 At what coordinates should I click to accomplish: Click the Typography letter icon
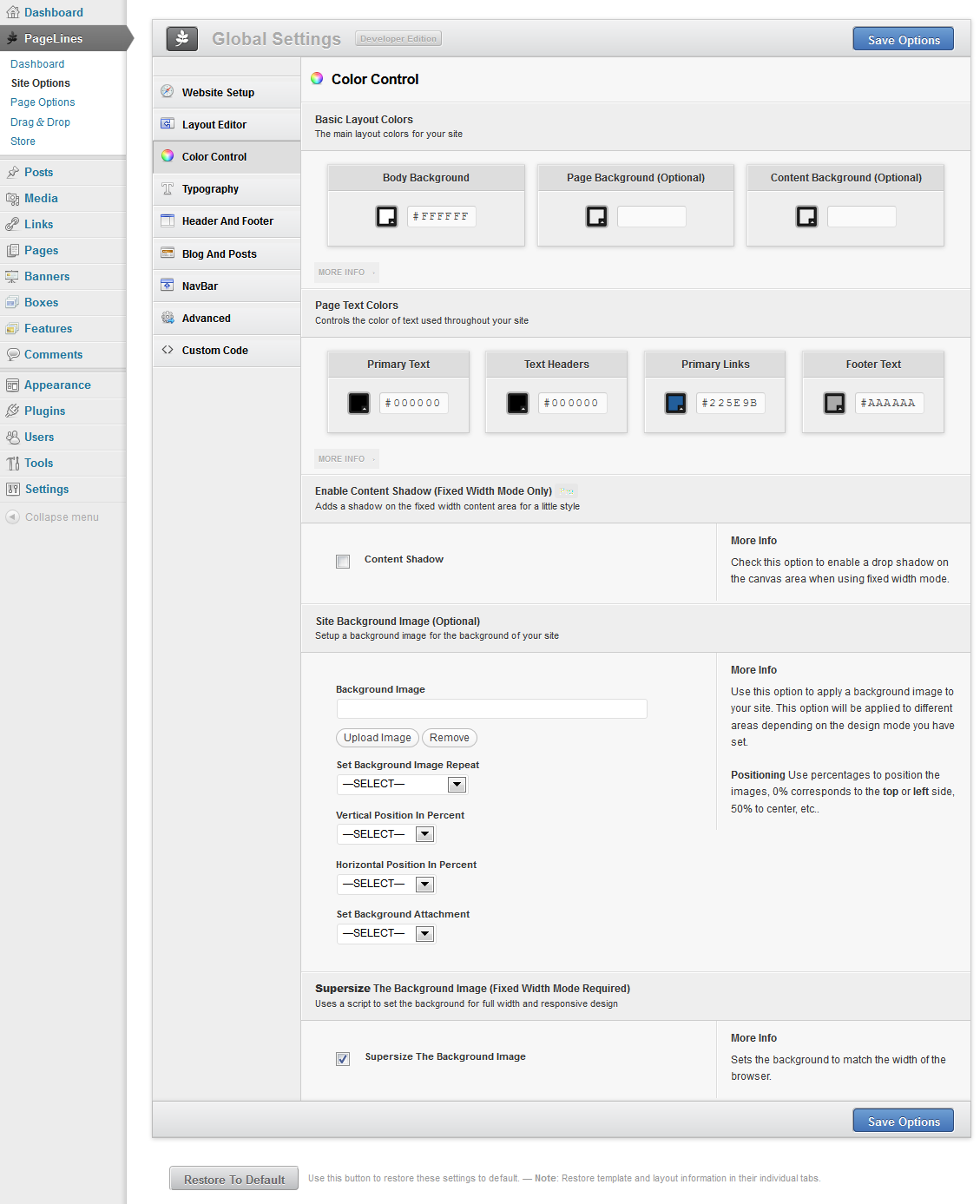pos(168,188)
